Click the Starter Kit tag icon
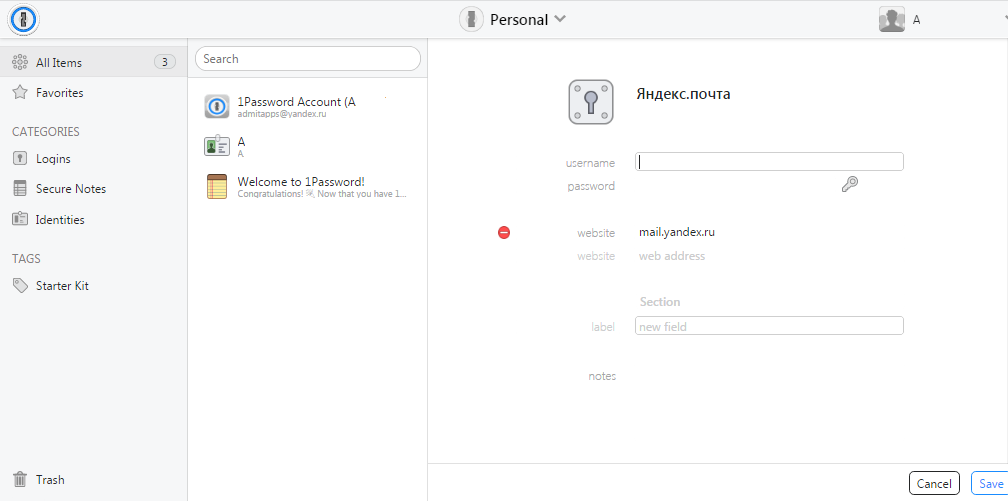Screen dimensions: 1008x501 20,286
